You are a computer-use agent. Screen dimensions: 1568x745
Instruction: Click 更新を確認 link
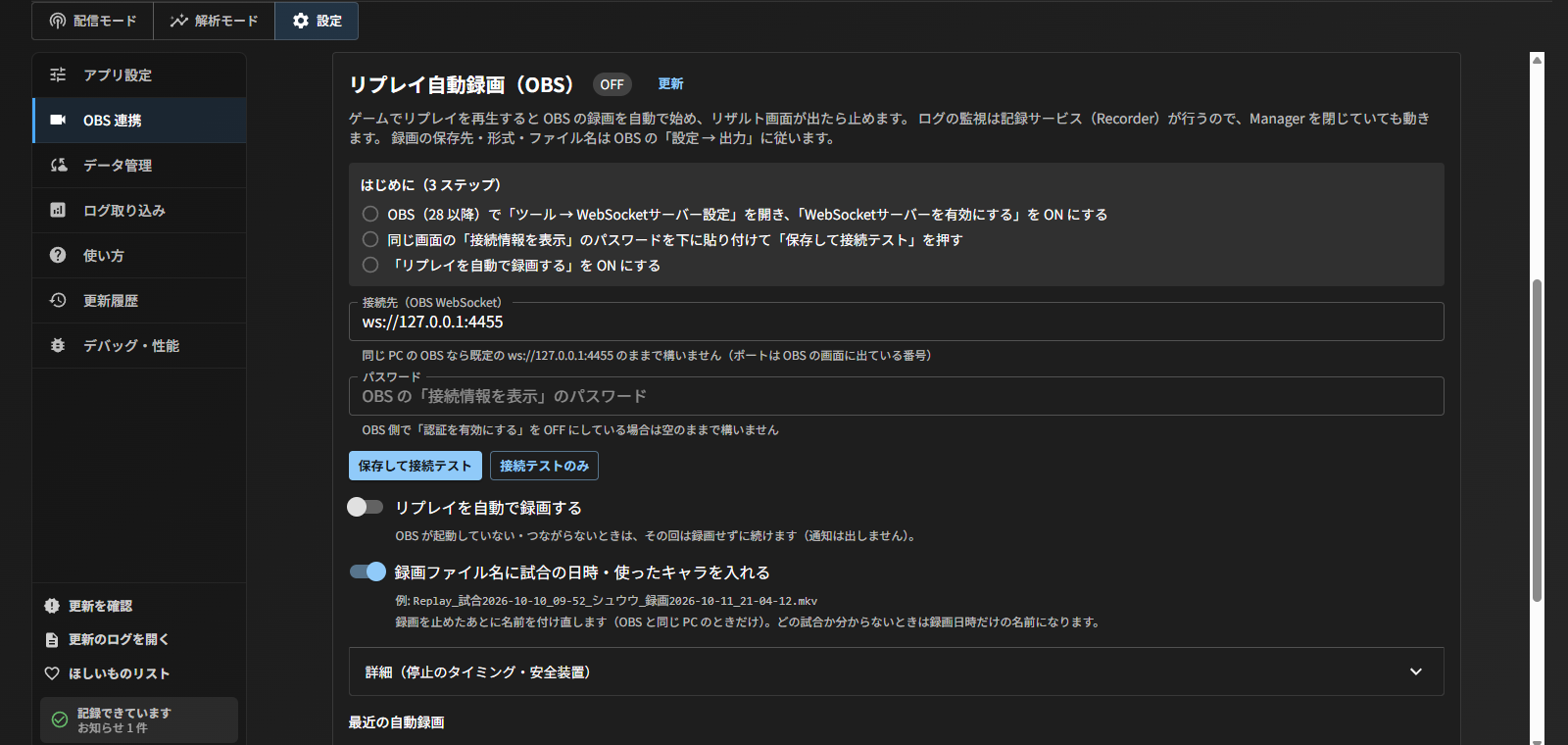pos(100,606)
